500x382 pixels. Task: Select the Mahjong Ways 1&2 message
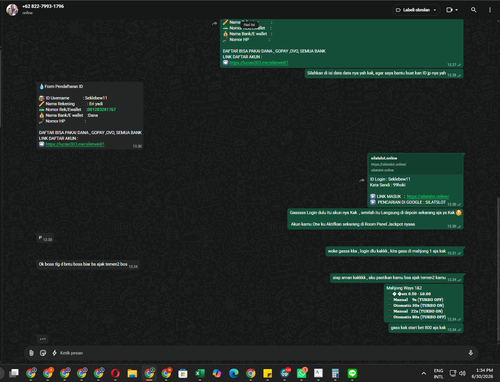pyautogui.click(x=423, y=303)
